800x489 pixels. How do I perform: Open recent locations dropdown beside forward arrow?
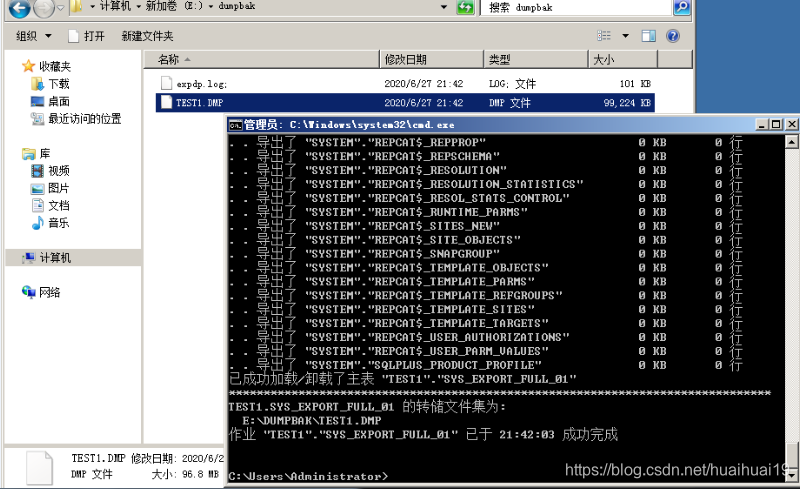[x=60, y=8]
